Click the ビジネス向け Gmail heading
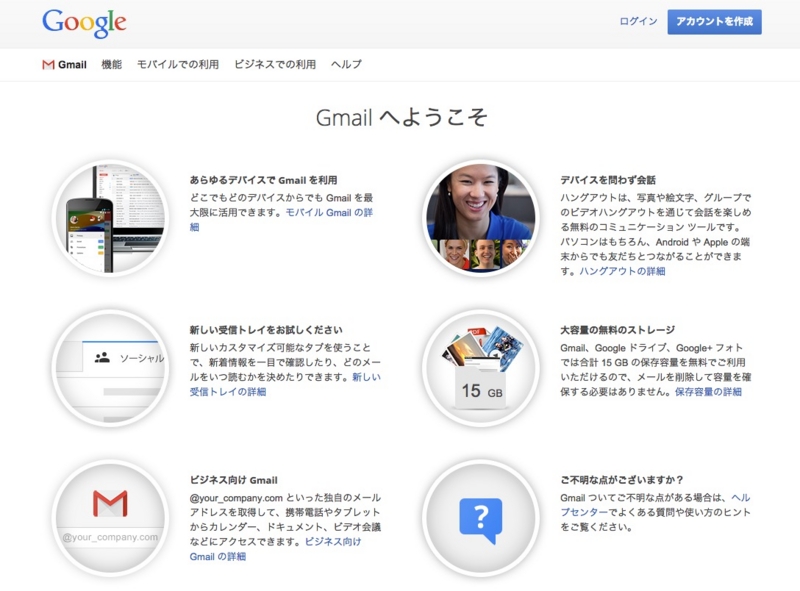This screenshot has width=800, height=591. point(234,480)
